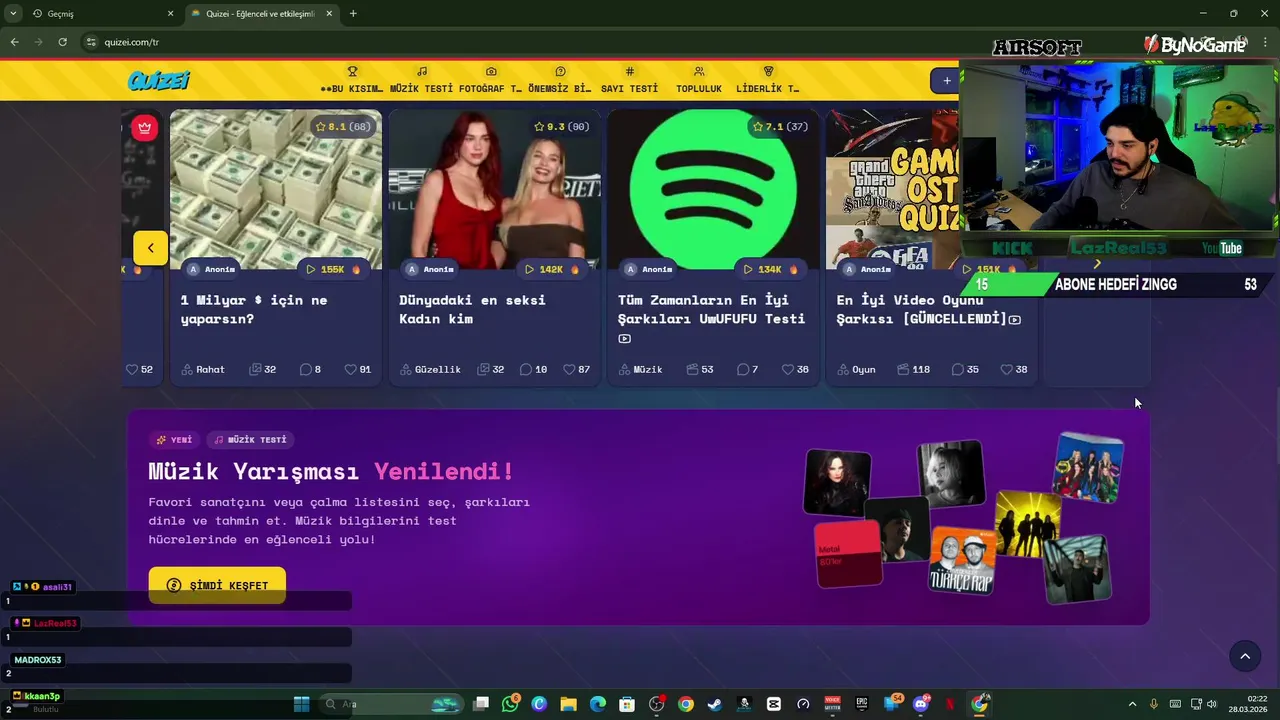Click the 142K play count badge
This screenshot has height=720, width=1280.
pyautogui.click(x=552, y=269)
